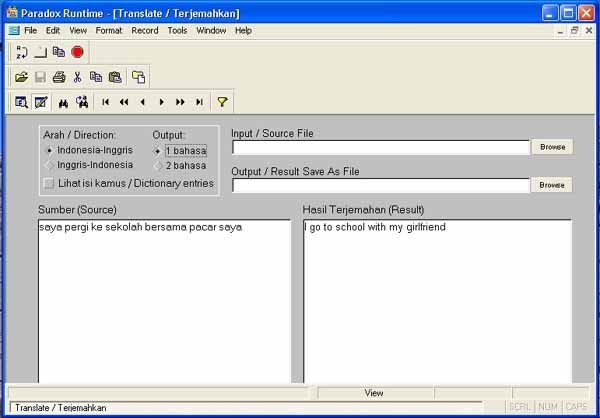Click the 'Arah / Direction:' label
Viewport: 600px width, 418px height.
click(79, 135)
